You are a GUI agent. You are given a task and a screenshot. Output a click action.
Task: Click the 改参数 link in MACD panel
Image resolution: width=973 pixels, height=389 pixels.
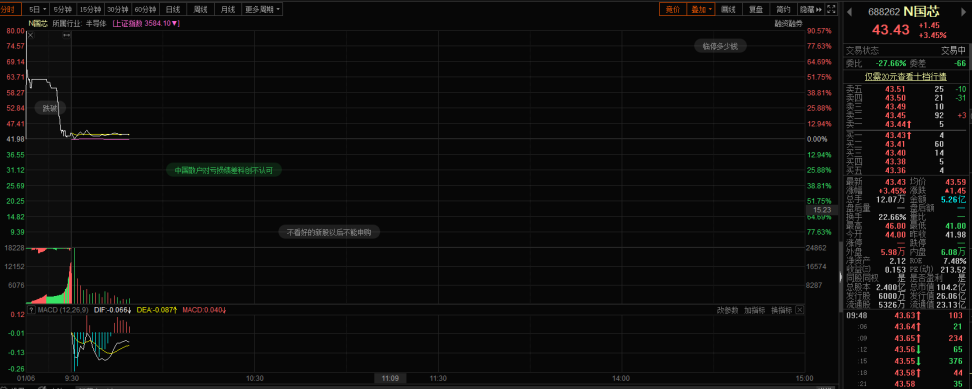(x=728, y=310)
